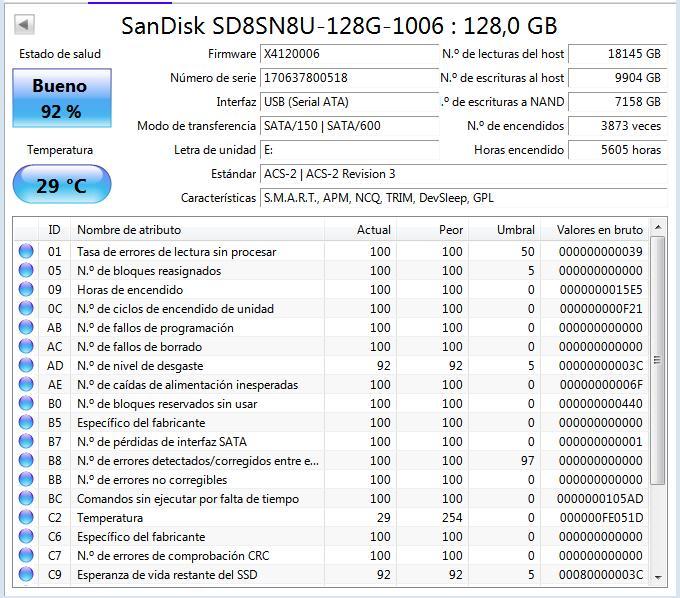The image size is (680, 598).
Task: Click the status icon for attribute AD
Action: (x=26, y=366)
